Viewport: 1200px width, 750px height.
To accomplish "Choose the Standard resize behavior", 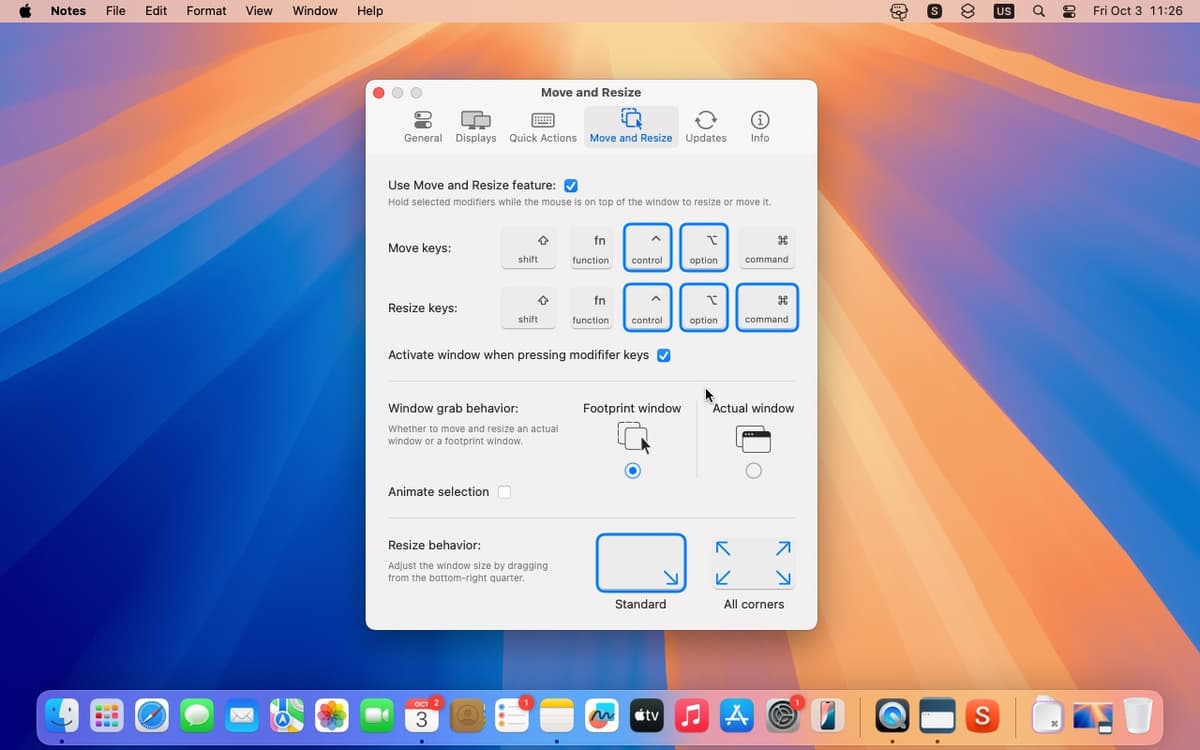I will pos(641,564).
